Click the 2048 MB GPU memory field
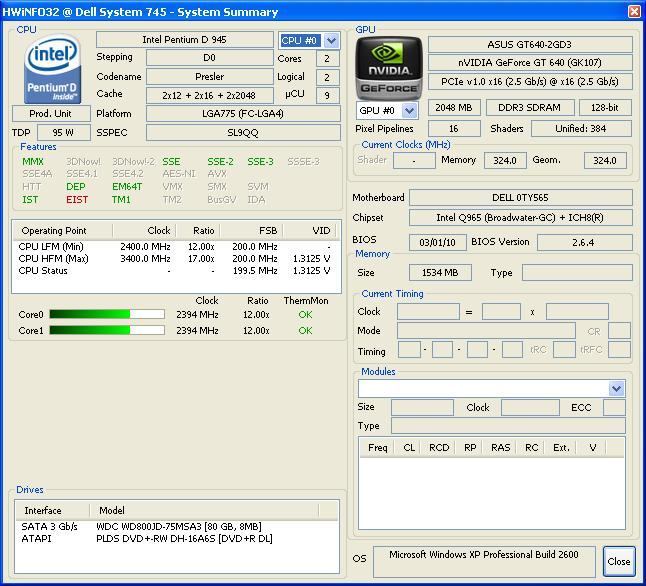 pyautogui.click(x=454, y=108)
